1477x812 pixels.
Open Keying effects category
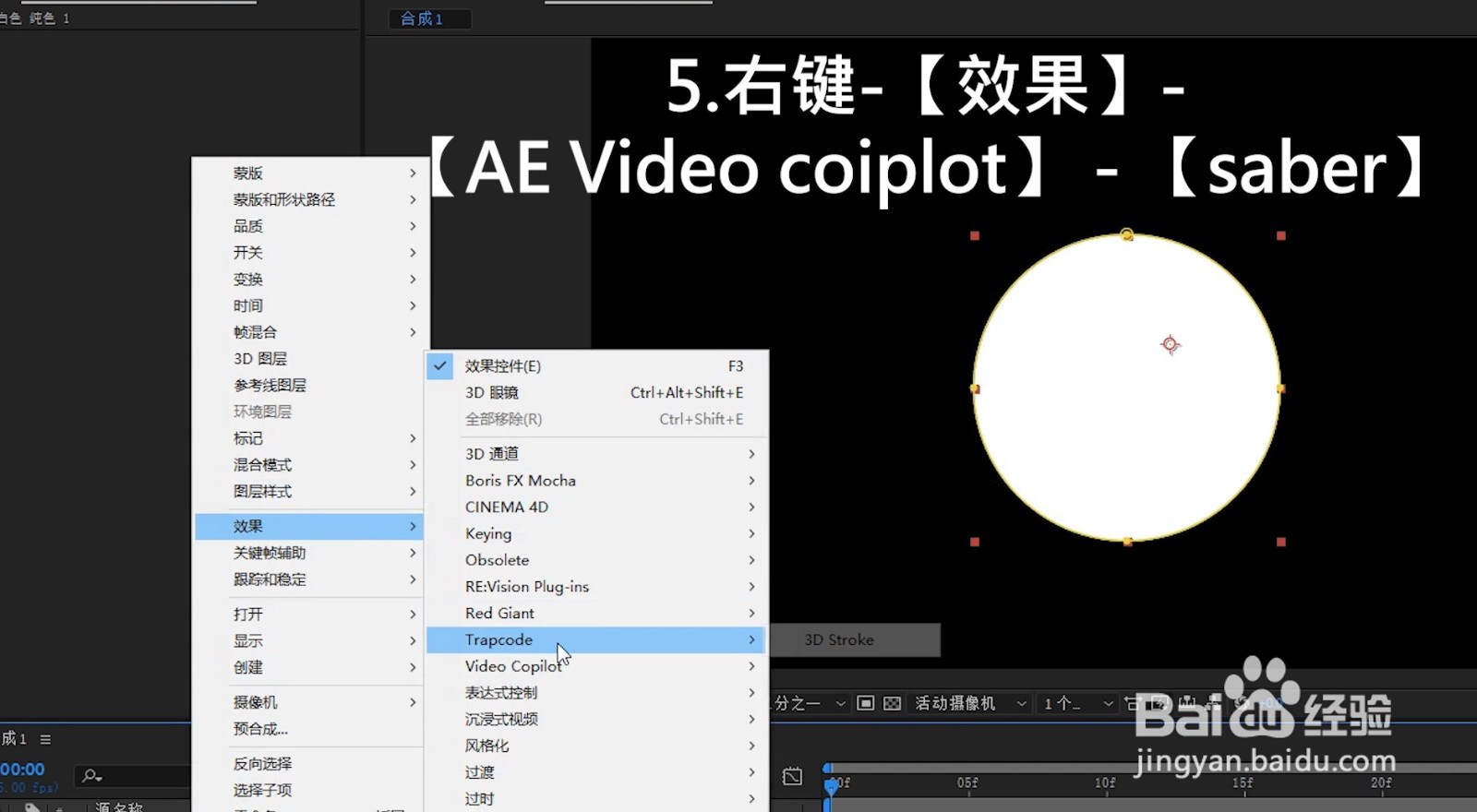click(596, 533)
